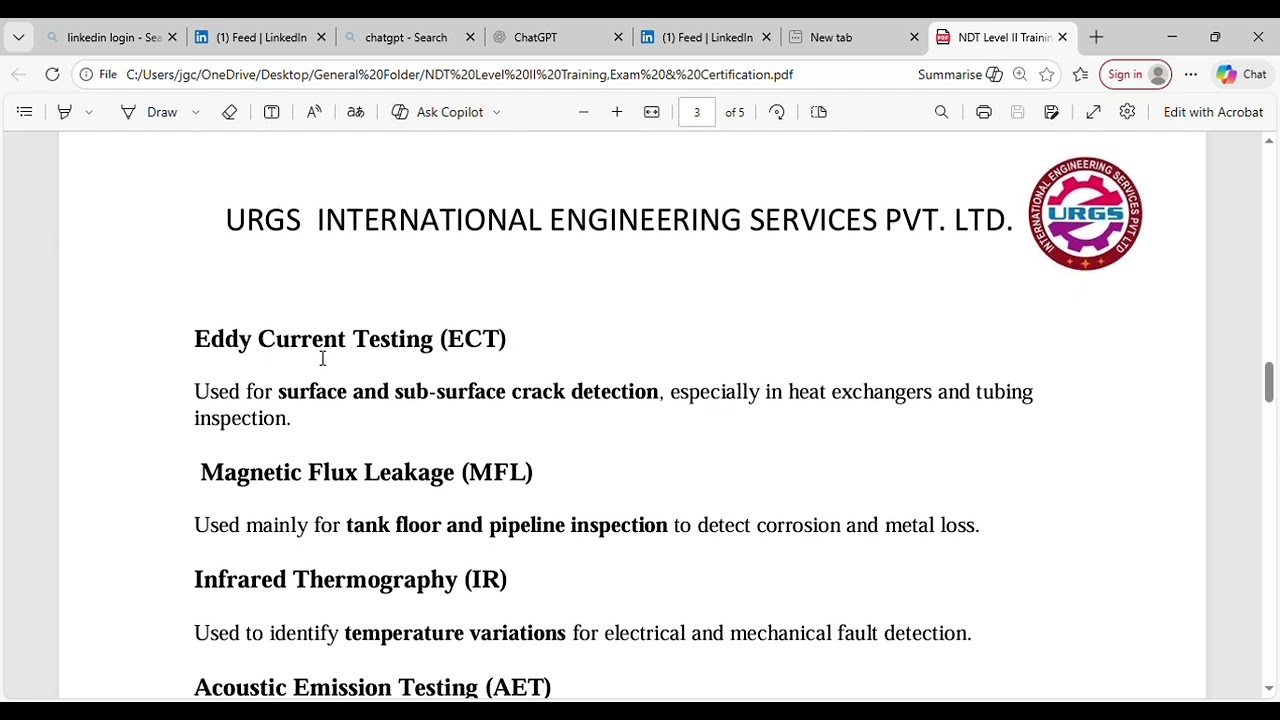Select the Draw tool
The height and width of the screenshot is (720, 1280).
149,112
